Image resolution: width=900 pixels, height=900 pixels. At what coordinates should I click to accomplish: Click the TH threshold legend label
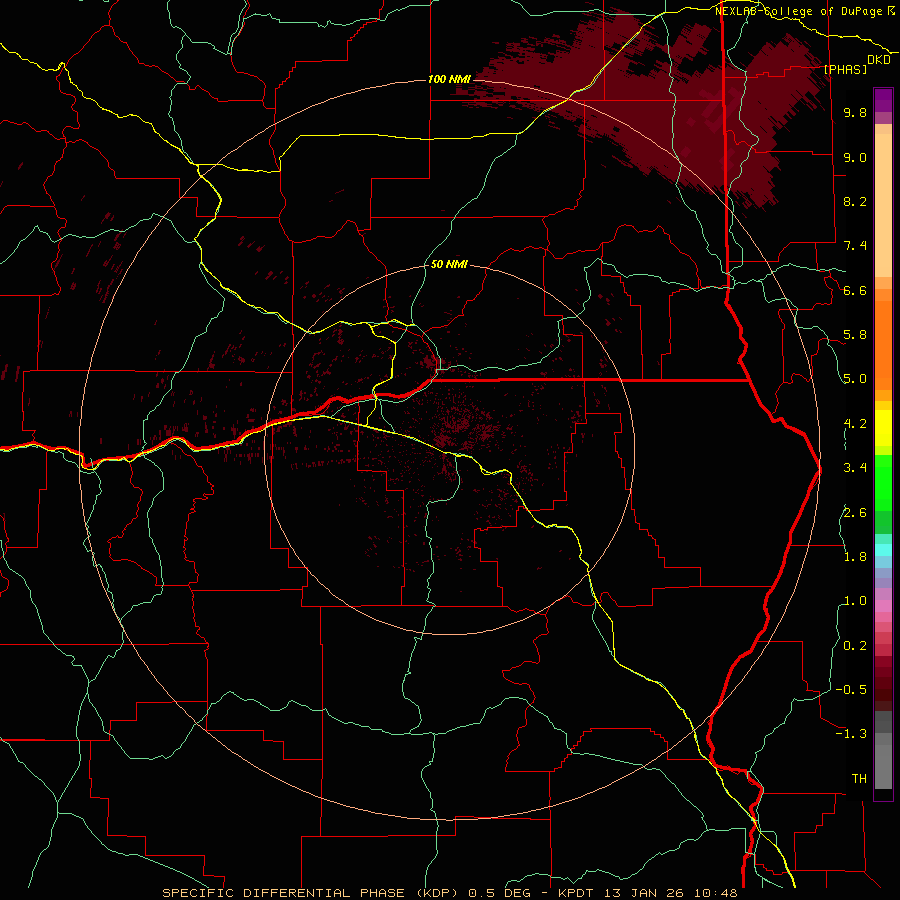(859, 779)
